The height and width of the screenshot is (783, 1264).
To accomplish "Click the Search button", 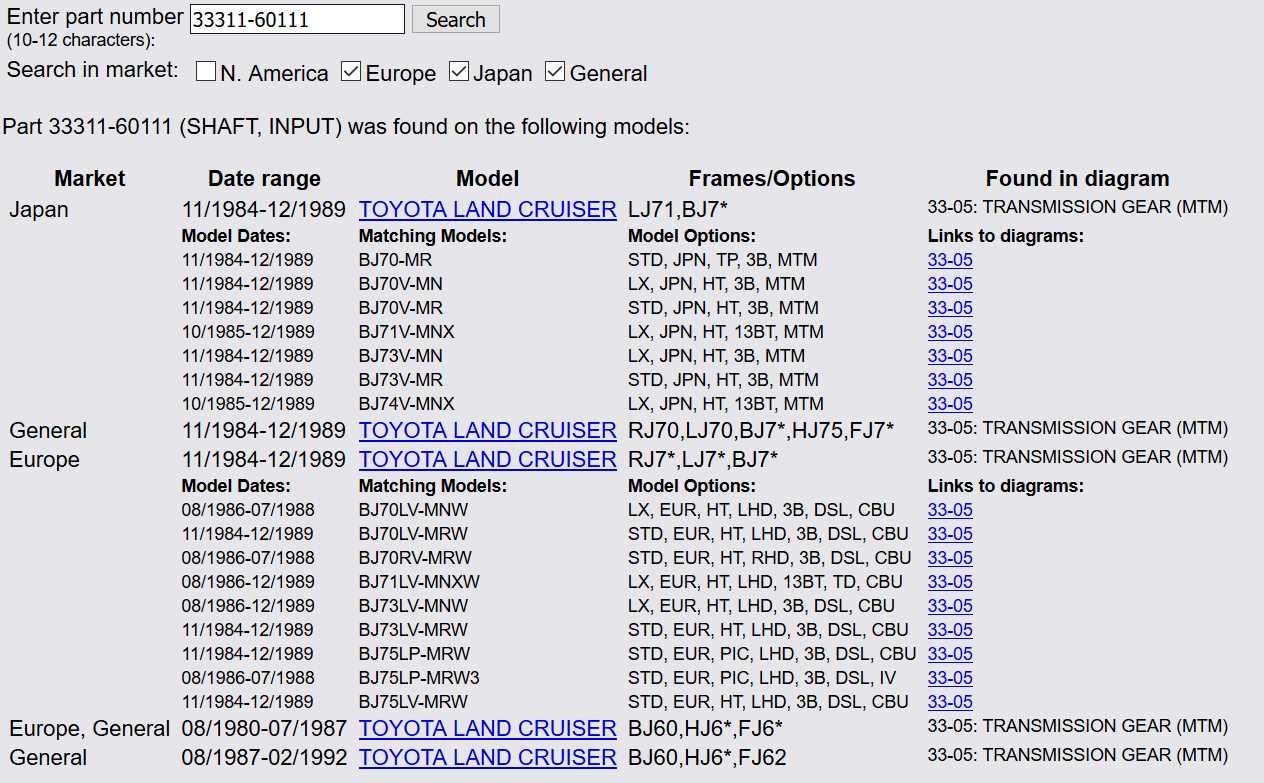I will pyautogui.click(x=455, y=19).
